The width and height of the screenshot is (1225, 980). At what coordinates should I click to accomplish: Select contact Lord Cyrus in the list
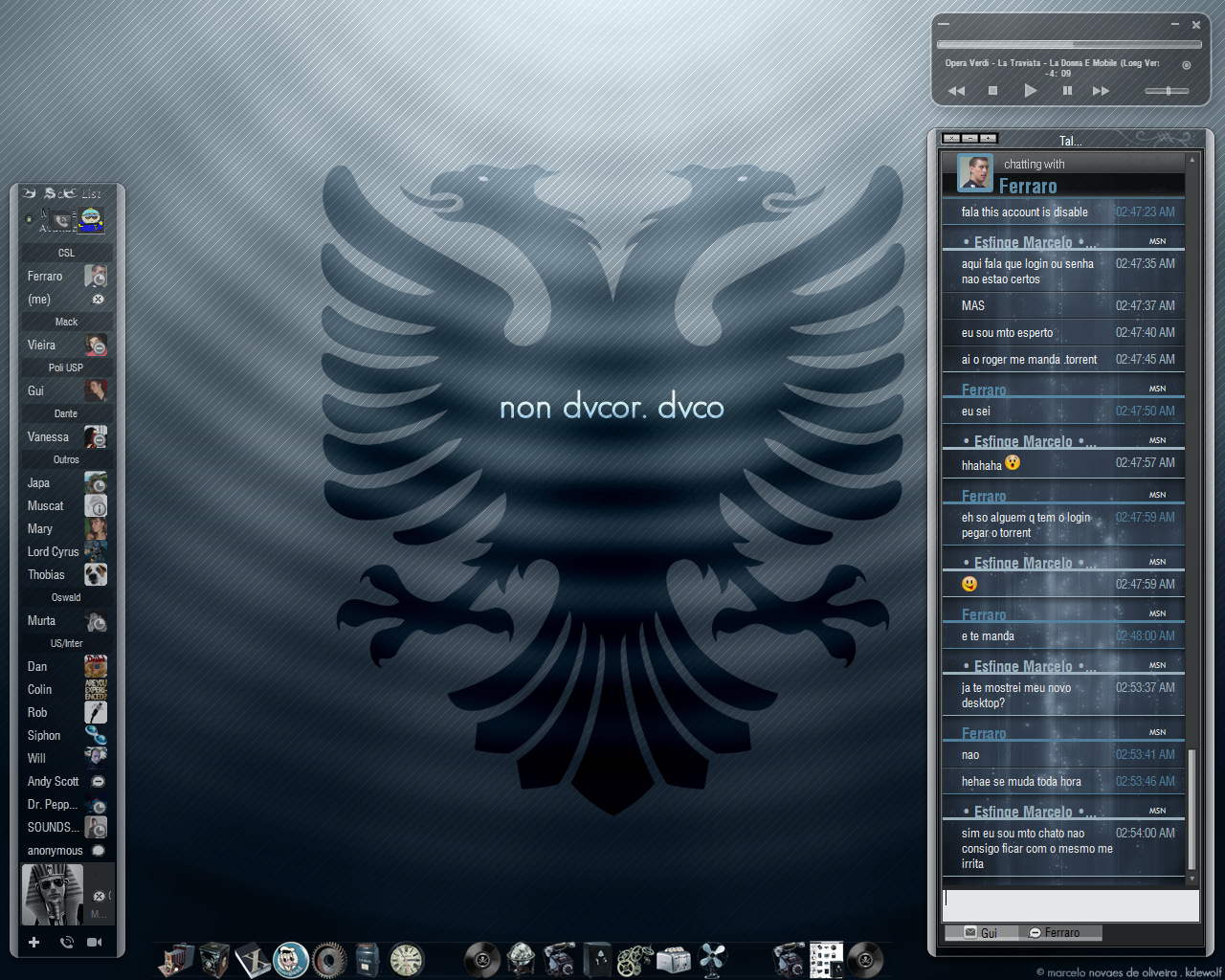pos(66,551)
